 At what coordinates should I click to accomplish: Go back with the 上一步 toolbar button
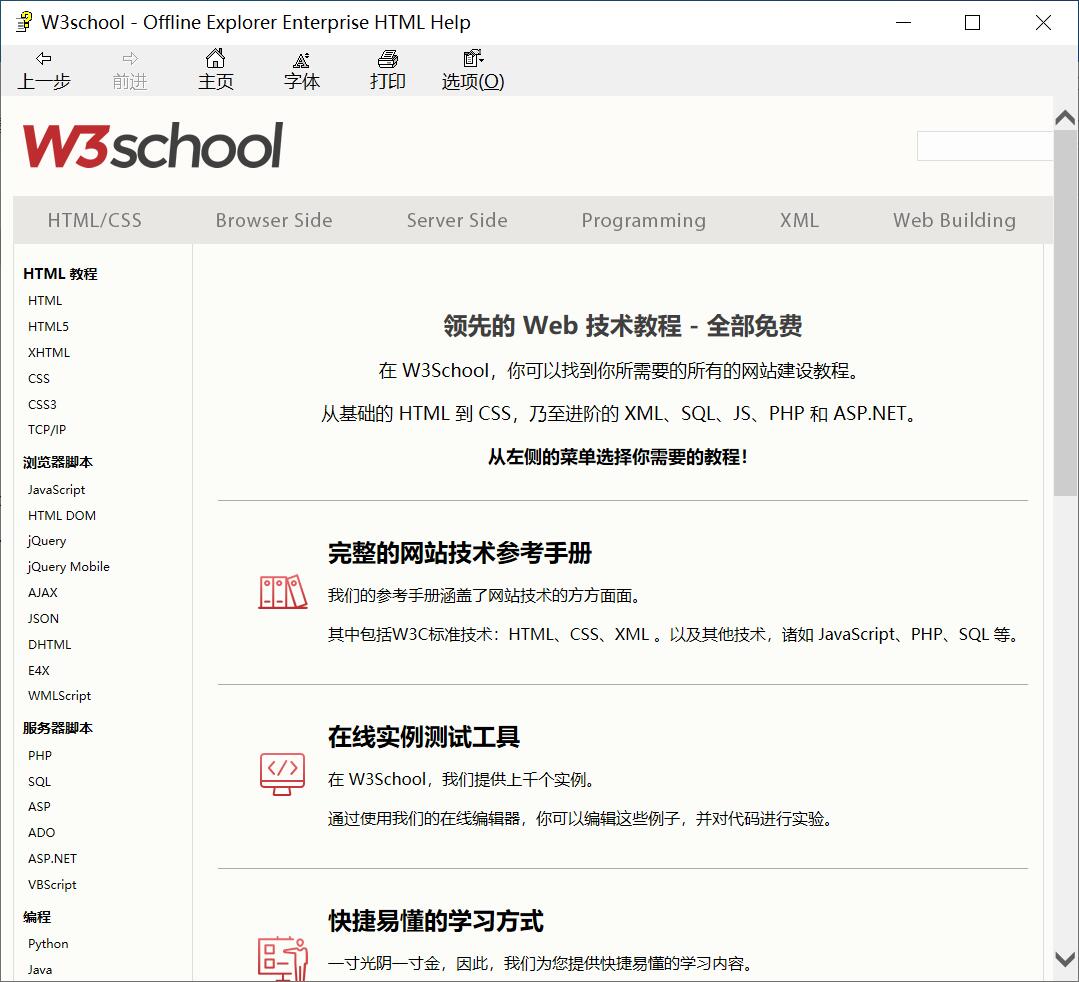(x=44, y=70)
